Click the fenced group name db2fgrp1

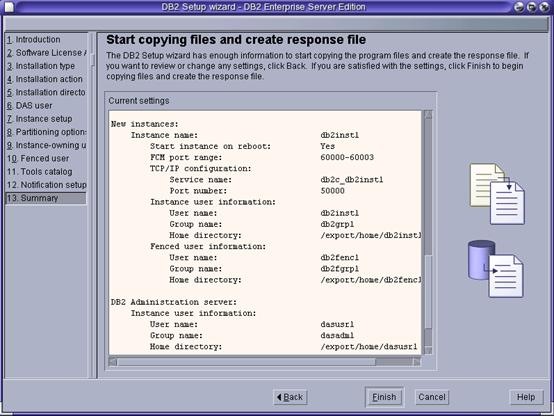point(340,269)
